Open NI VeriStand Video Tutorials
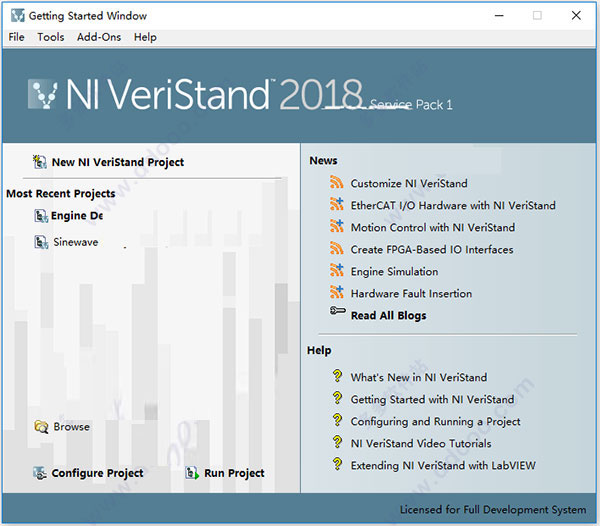The width and height of the screenshot is (600, 526). [x=421, y=444]
